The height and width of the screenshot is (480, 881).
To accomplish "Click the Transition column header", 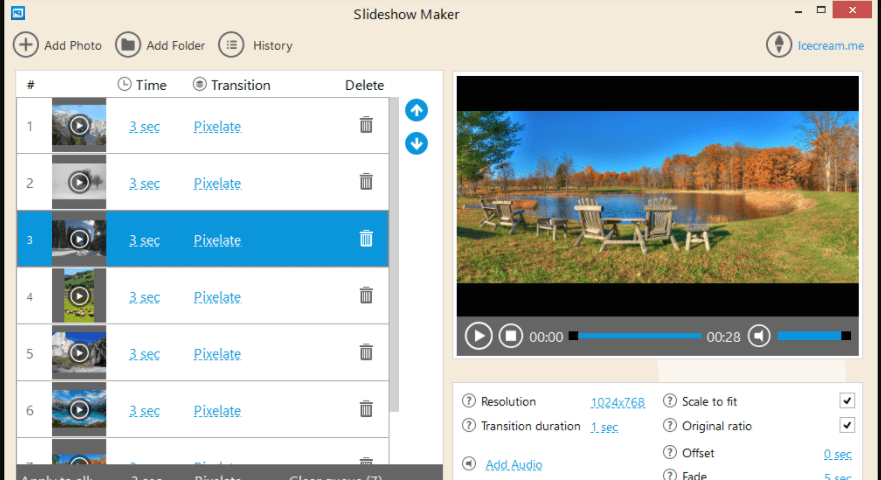I will coord(231,85).
